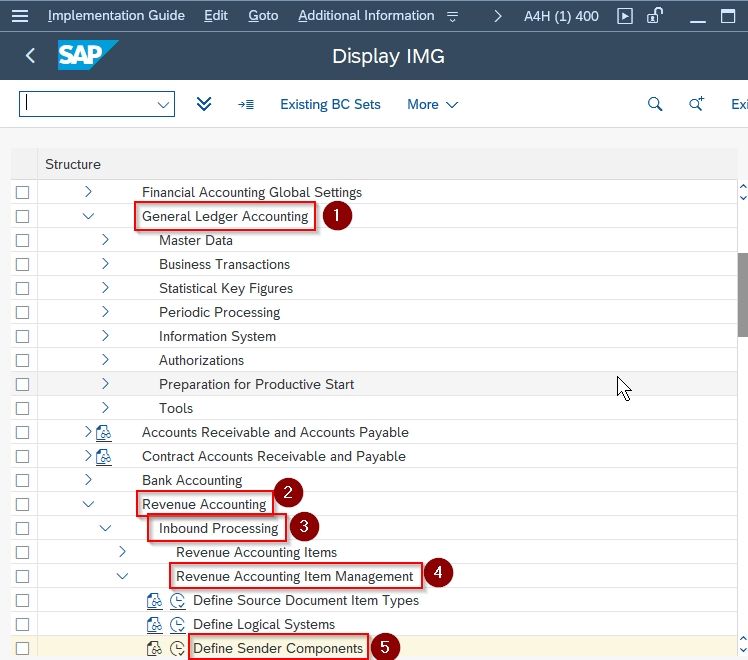Expand Accounts Receivable and Accounts Payable node
The width and height of the screenshot is (748, 660).
(x=88, y=432)
